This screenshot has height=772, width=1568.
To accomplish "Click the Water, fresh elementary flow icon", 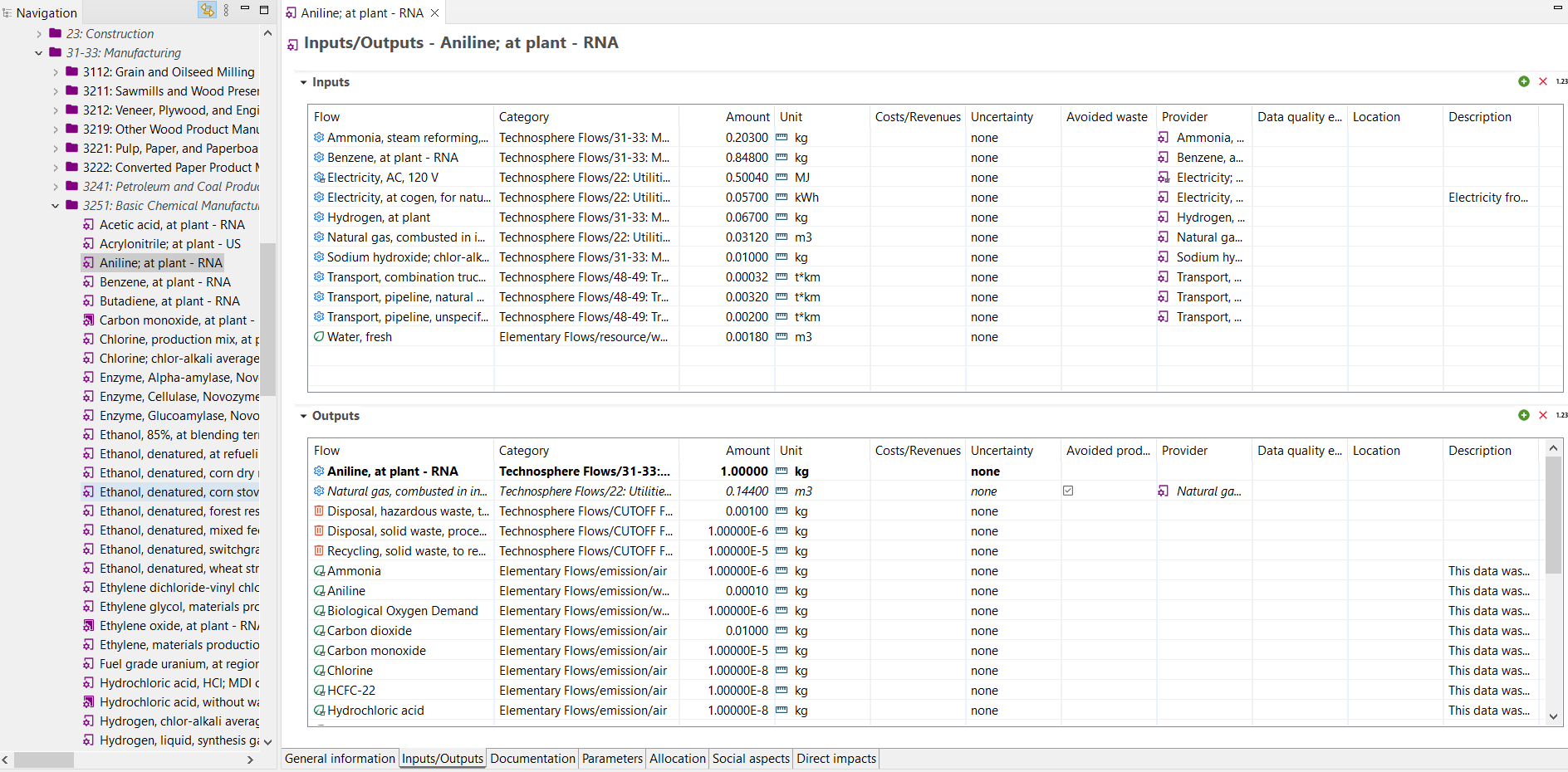I will pos(319,337).
